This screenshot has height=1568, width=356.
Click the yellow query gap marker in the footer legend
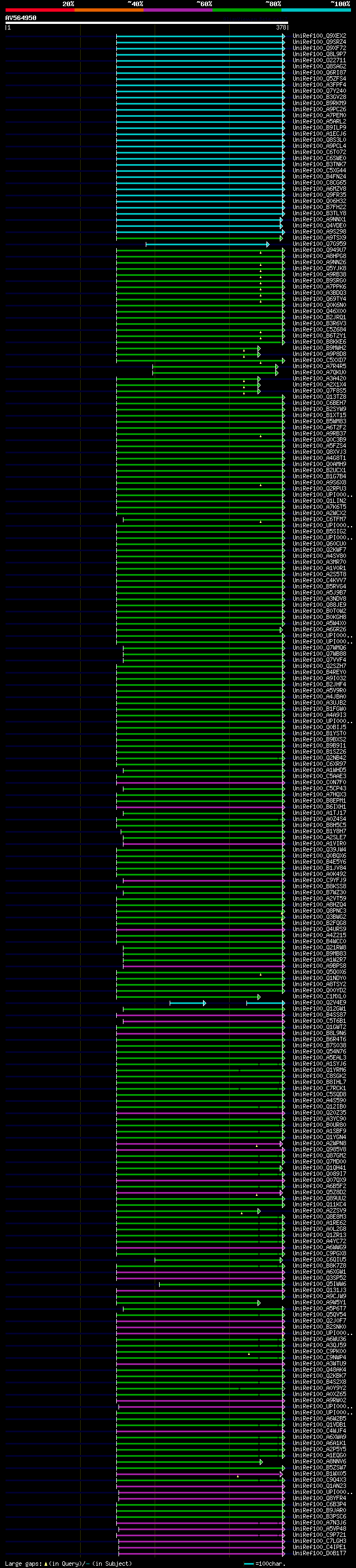(x=46, y=1563)
